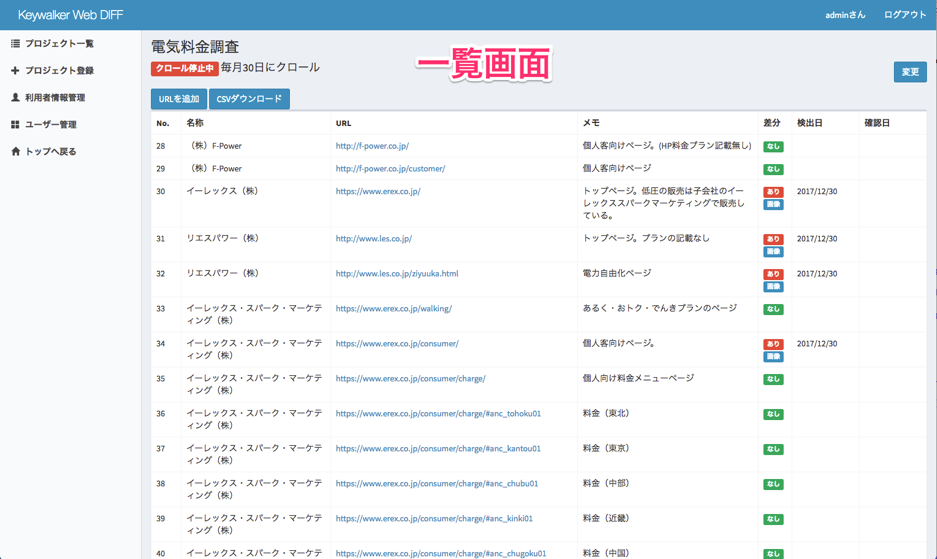Click the green なし badge in row 39
The image size is (937, 559).
[x=773, y=520]
